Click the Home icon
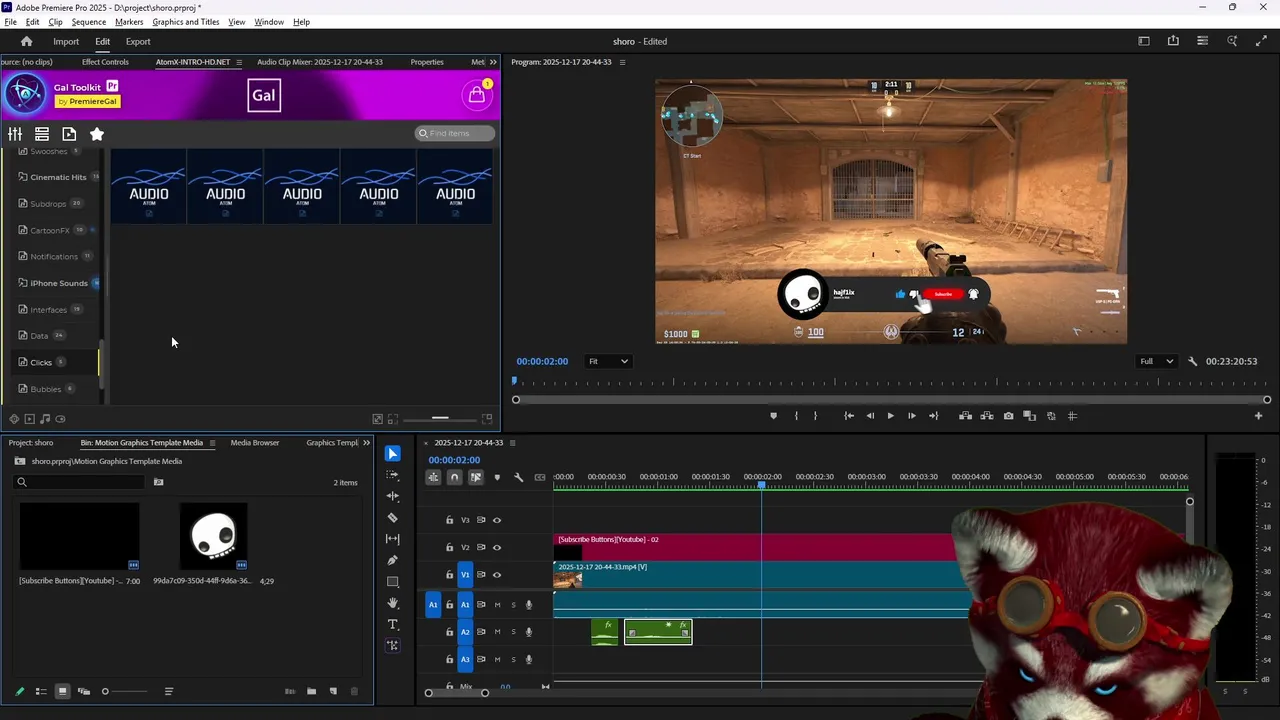The height and width of the screenshot is (720, 1280). pyautogui.click(x=27, y=42)
